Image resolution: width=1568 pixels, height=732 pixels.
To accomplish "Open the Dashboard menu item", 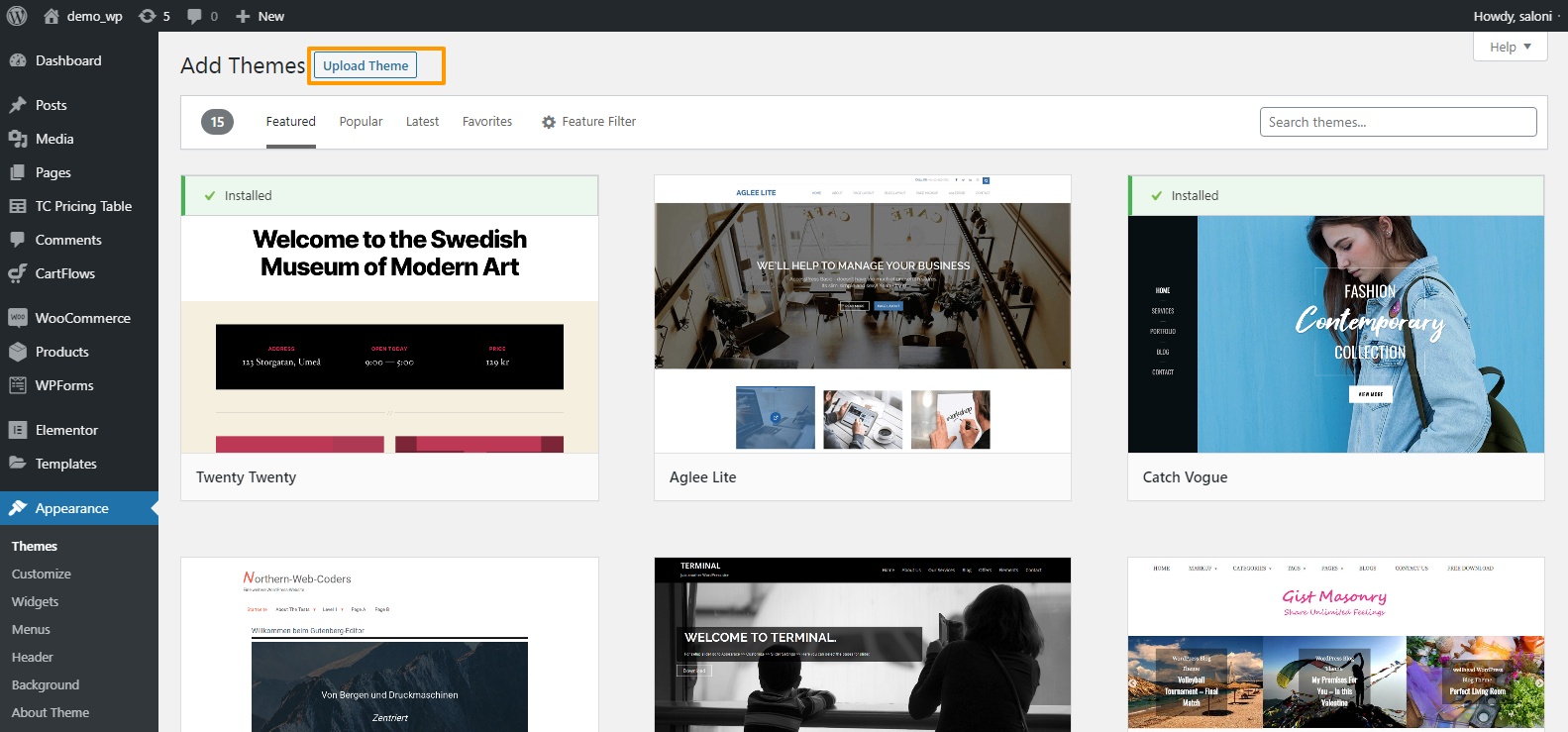I will 79,60.
